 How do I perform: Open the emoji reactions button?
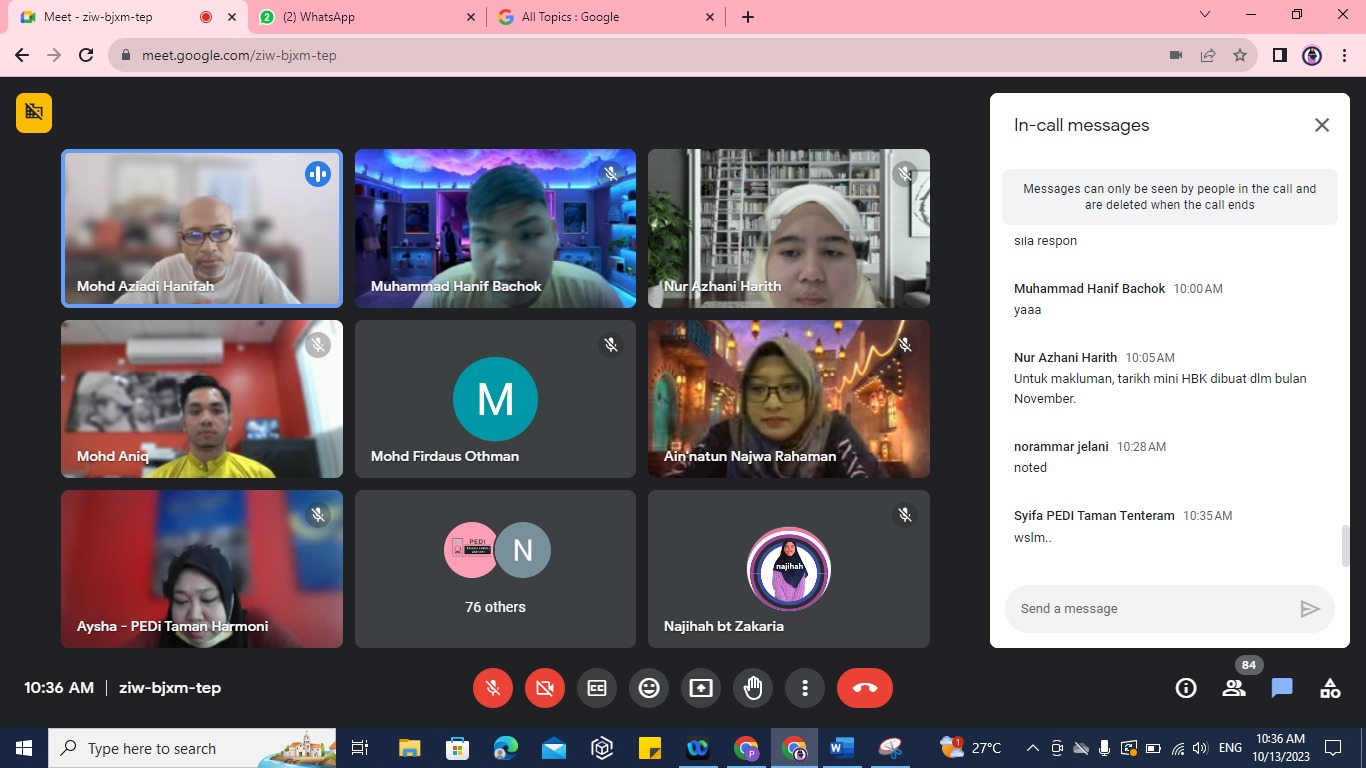point(649,688)
